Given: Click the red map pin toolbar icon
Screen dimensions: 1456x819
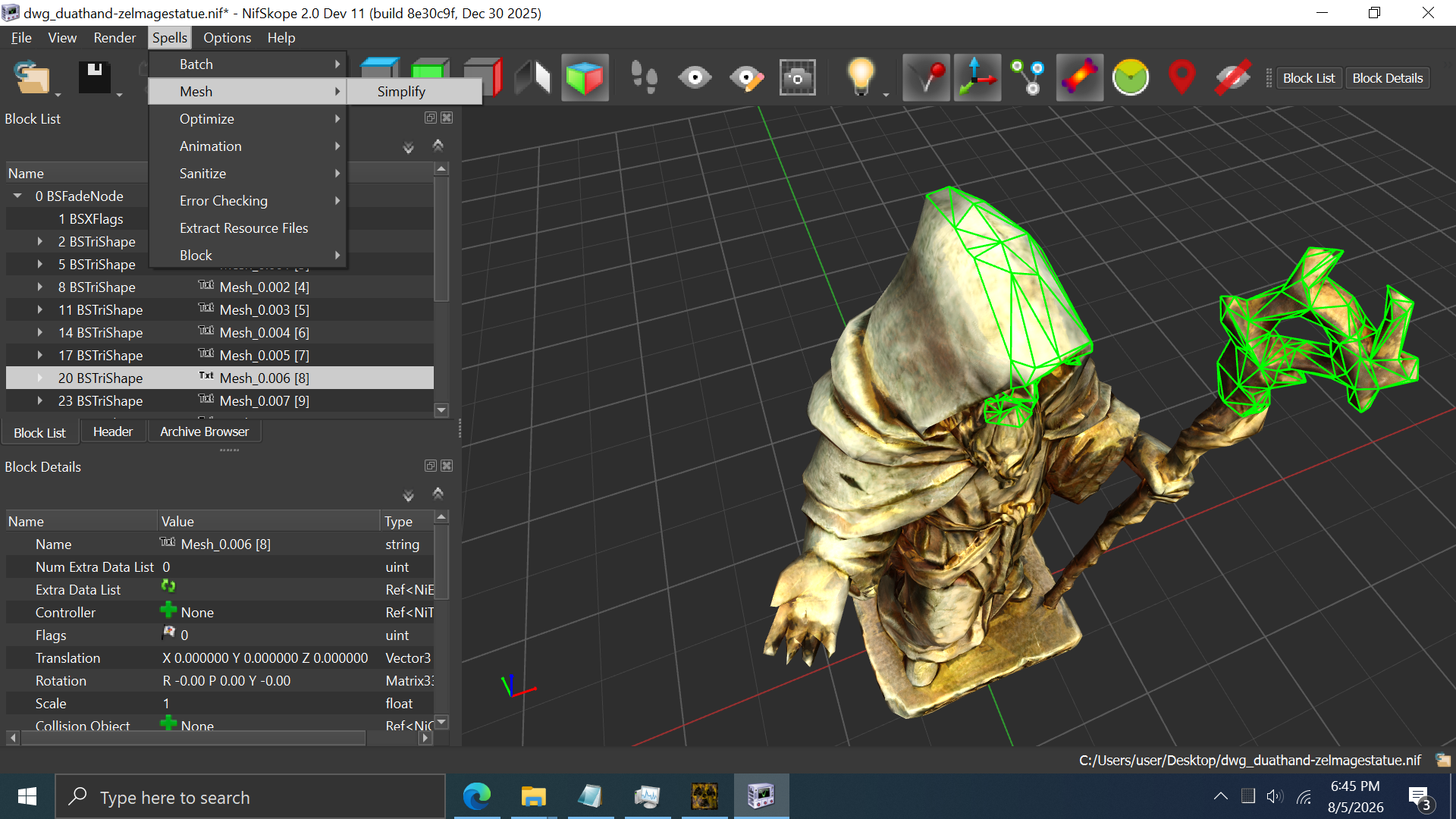Looking at the screenshot, I should [x=1181, y=77].
